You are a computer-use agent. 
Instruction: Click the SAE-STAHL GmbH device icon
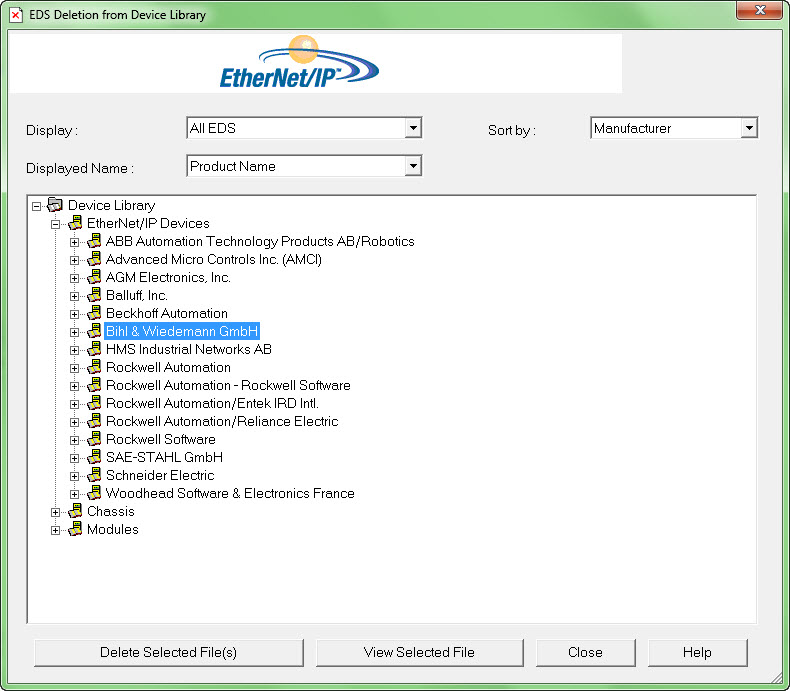click(x=94, y=457)
